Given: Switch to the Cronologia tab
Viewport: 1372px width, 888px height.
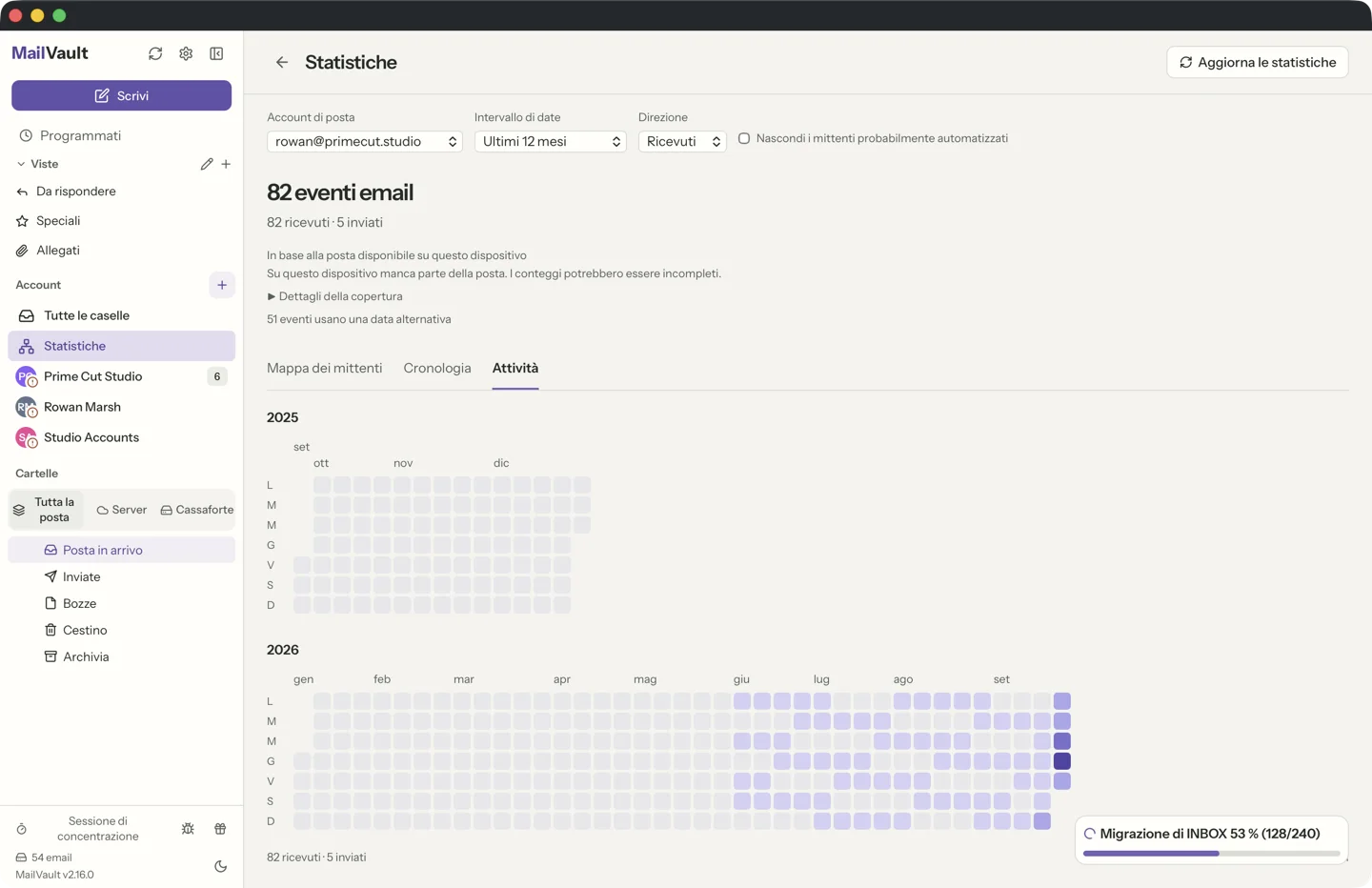Looking at the screenshot, I should (x=437, y=368).
